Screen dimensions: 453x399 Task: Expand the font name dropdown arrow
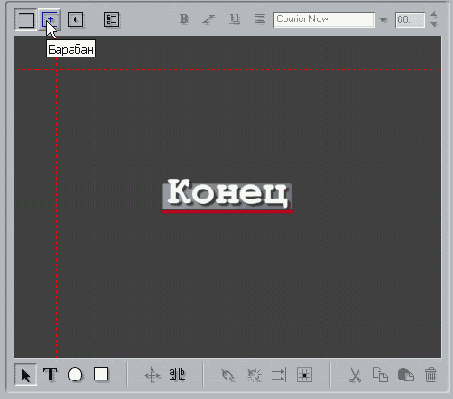point(383,20)
